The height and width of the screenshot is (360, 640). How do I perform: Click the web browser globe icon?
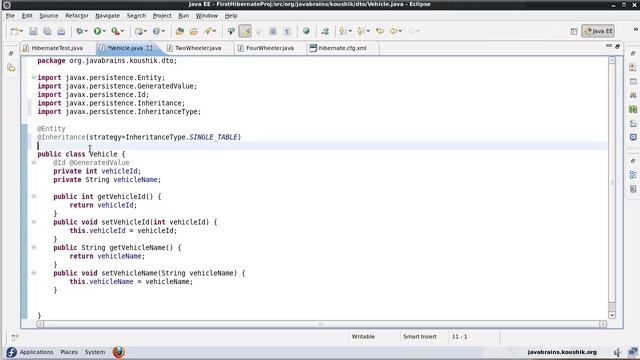tap(306, 31)
